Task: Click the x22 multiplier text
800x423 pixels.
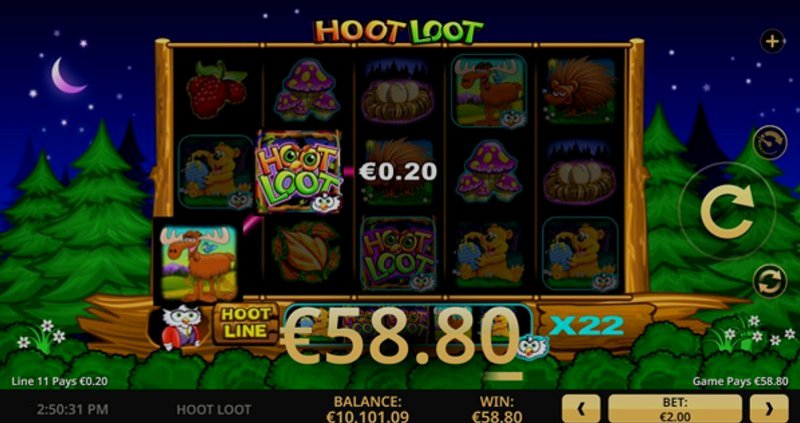Action: click(586, 326)
